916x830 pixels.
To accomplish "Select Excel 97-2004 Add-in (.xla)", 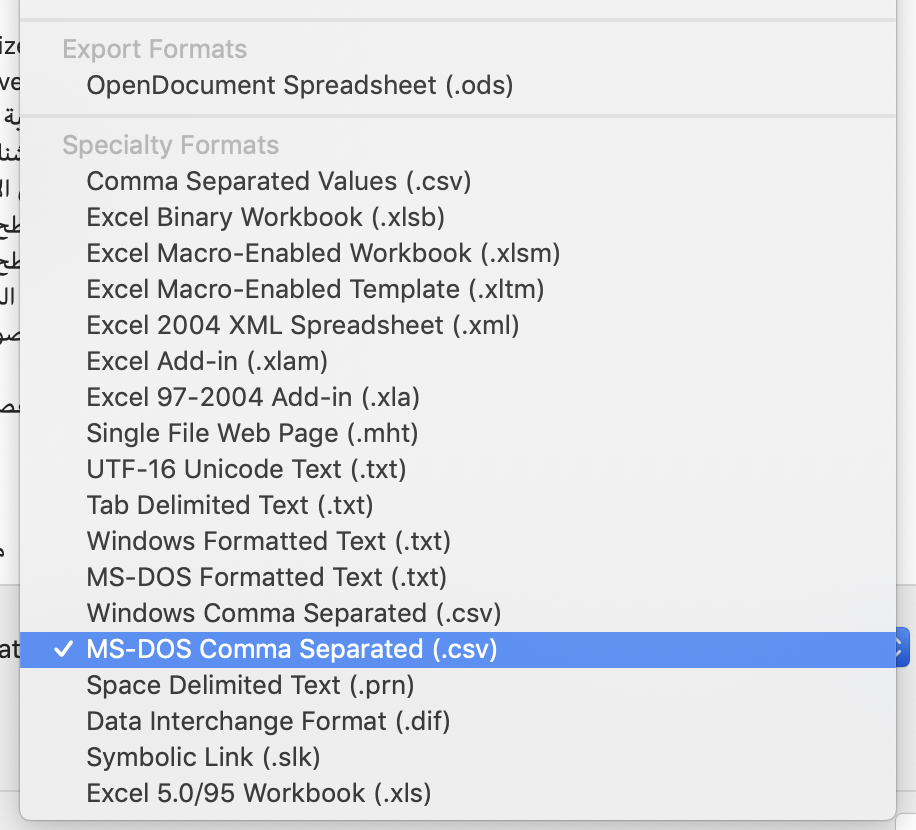I will click(x=253, y=397).
